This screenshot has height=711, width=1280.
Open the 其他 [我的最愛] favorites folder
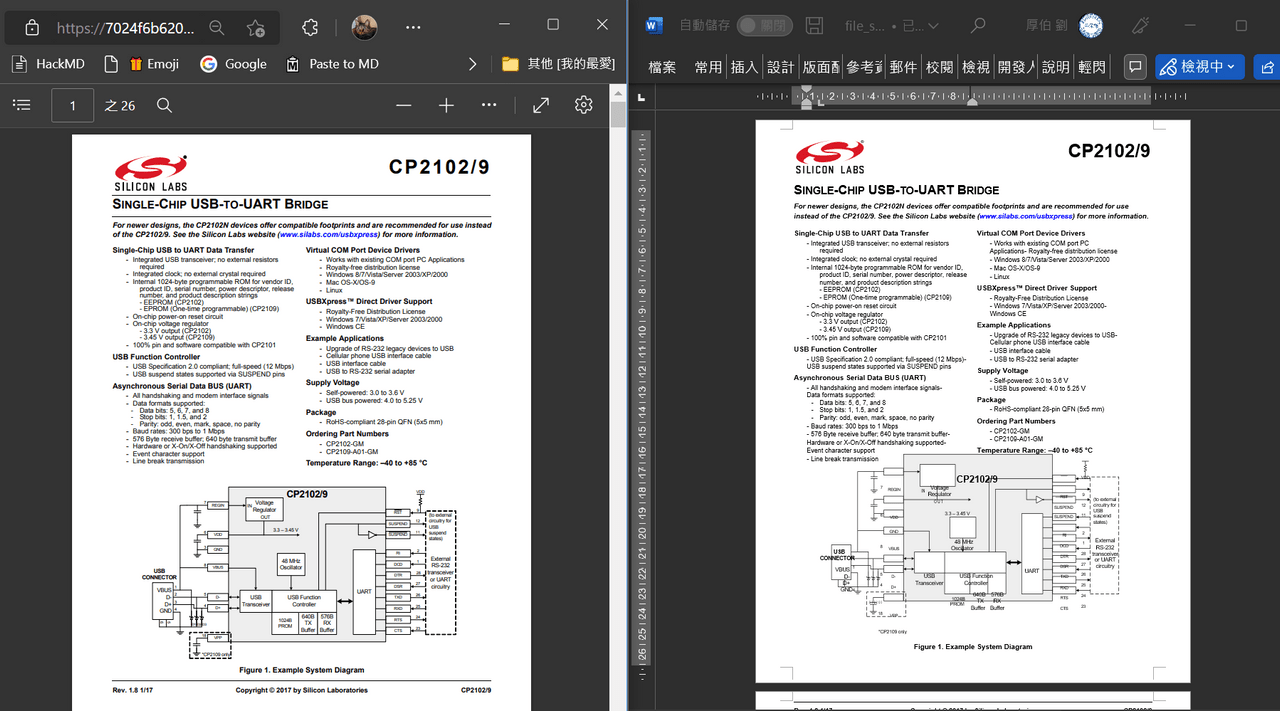[558, 64]
